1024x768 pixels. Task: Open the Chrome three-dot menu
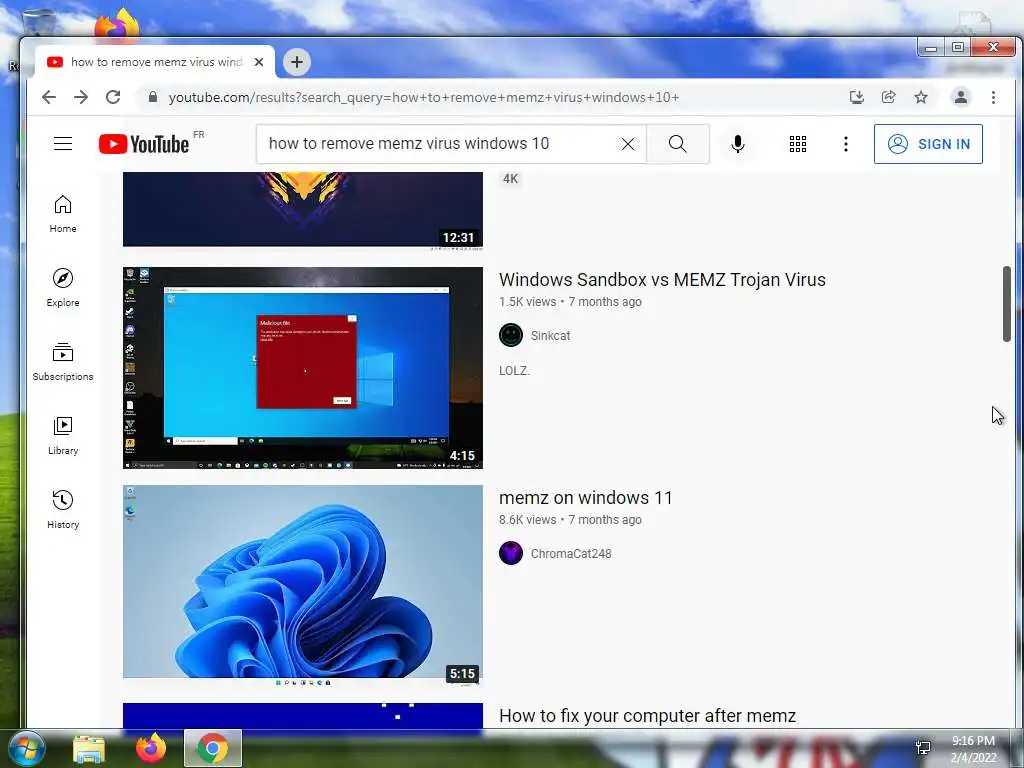coord(993,97)
